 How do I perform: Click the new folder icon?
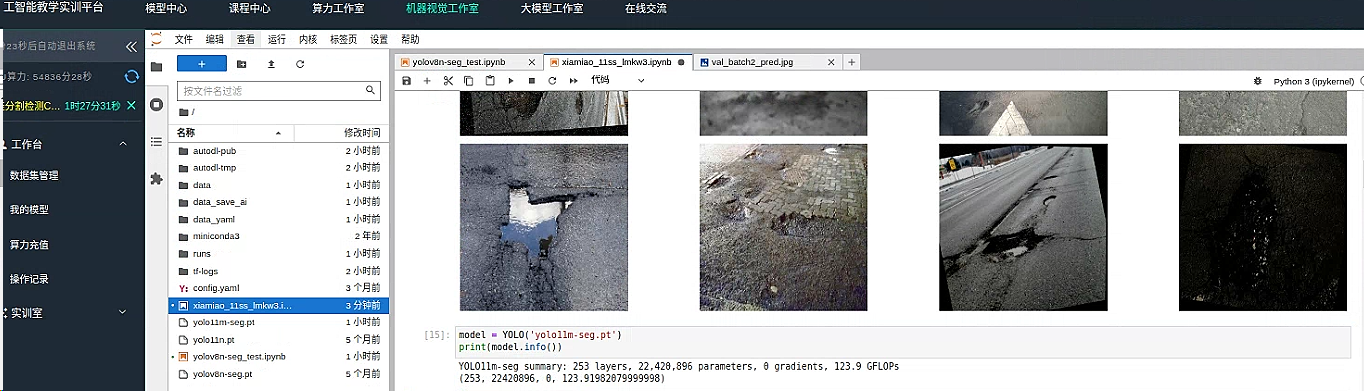[x=242, y=64]
